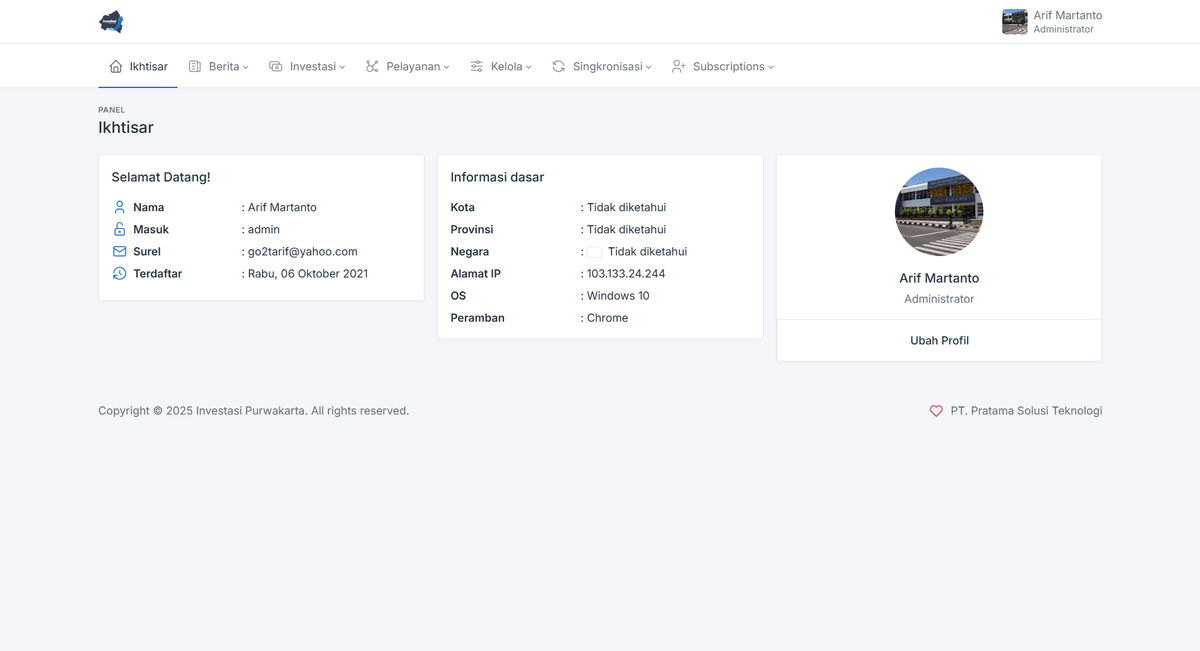Click the IP address 103.133.24.244

coord(626,273)
